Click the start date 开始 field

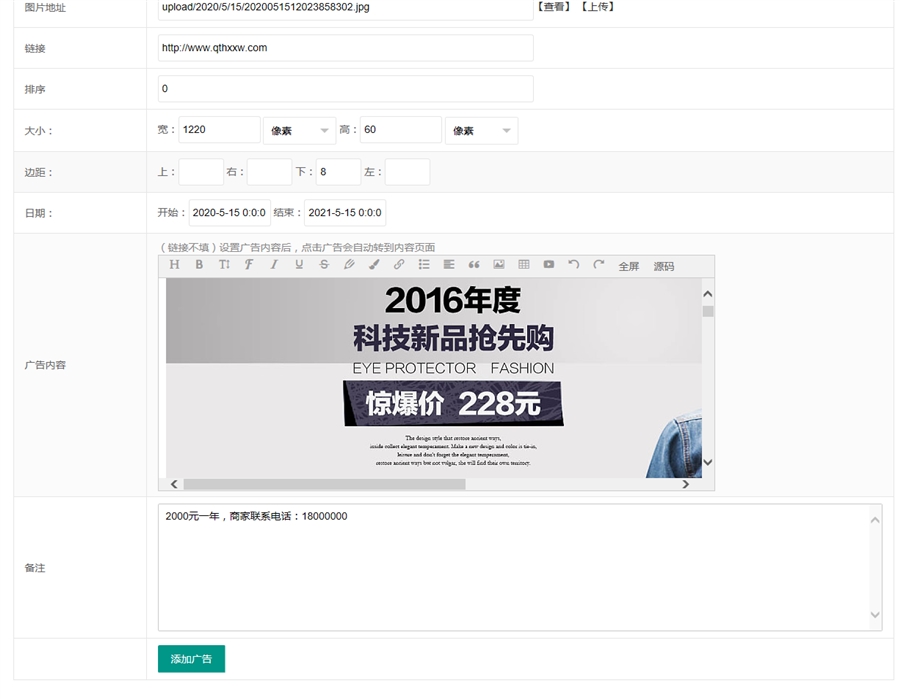[229, 213]
